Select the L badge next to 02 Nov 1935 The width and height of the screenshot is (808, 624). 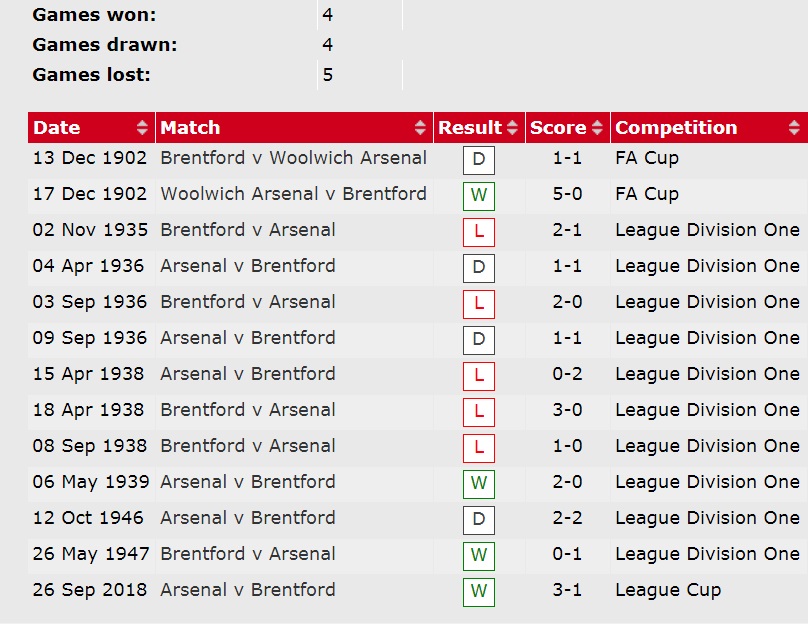pyautogui.click(x=477, y=233)
